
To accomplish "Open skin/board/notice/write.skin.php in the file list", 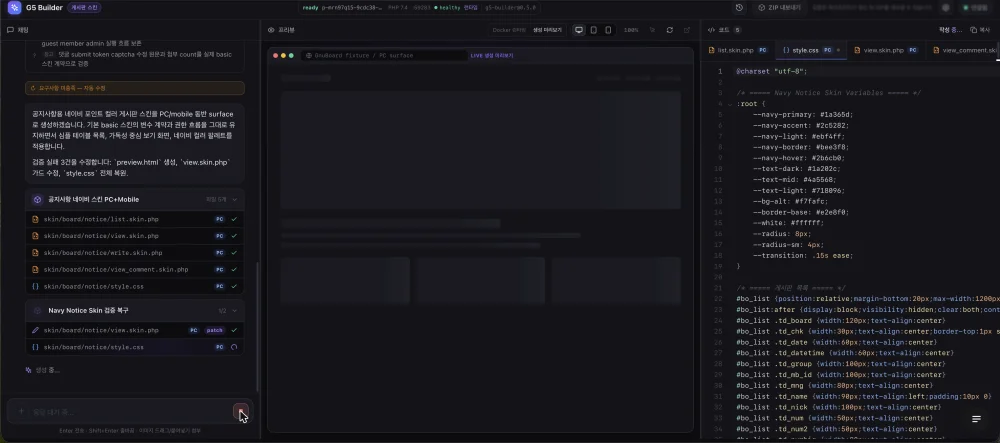I will pos(135,252).
